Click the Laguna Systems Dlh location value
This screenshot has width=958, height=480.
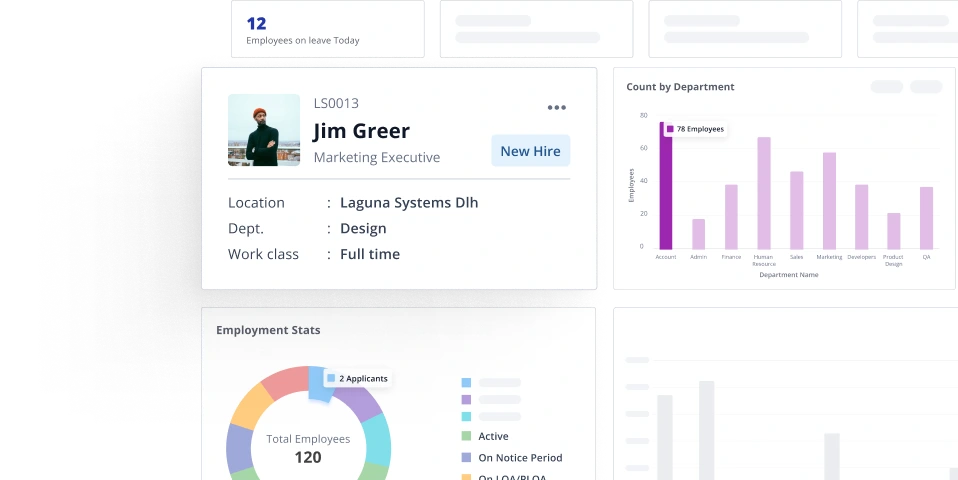pos(409,203)
